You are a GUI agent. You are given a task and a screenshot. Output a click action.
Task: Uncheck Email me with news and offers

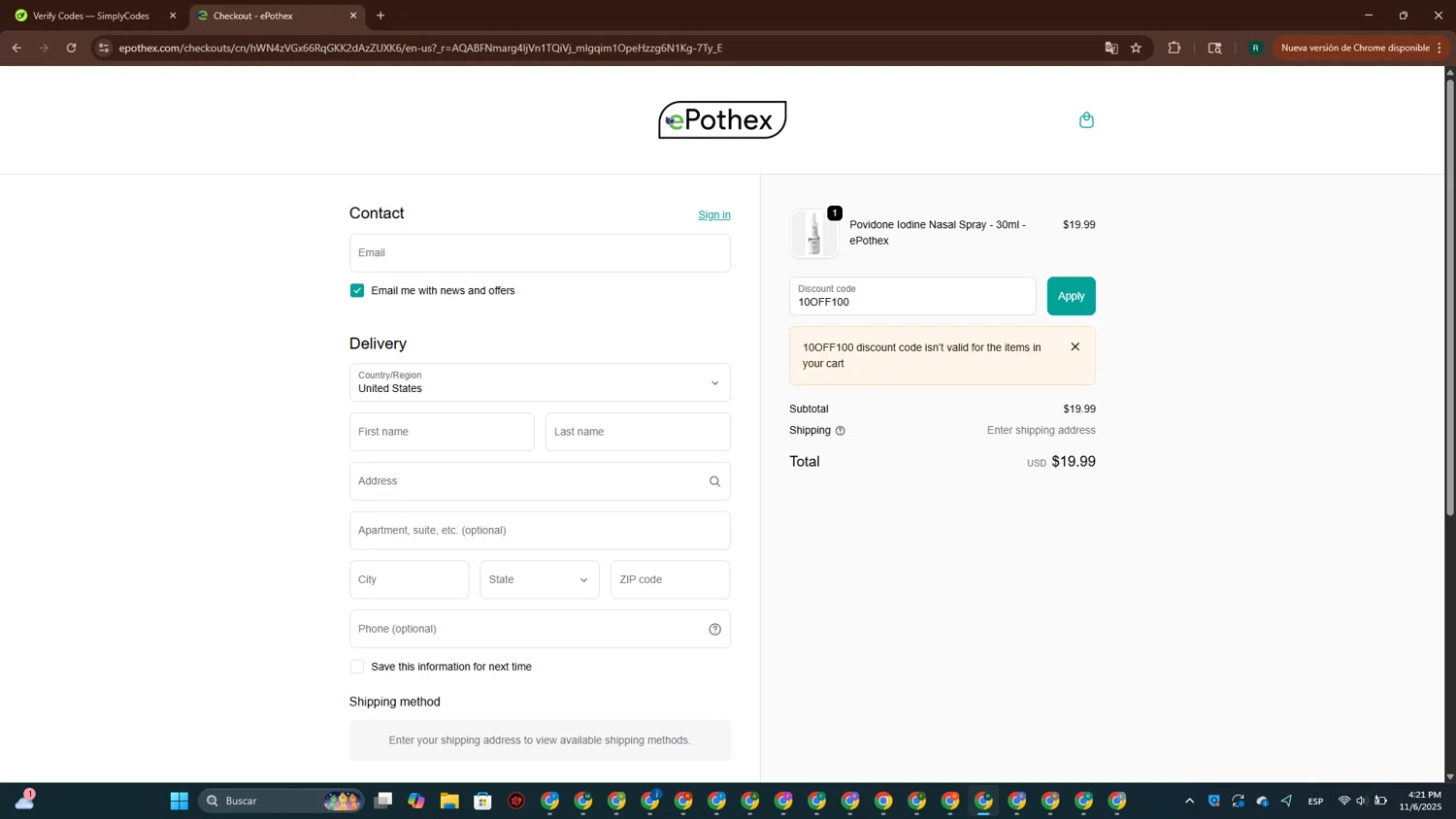point(357,290)
